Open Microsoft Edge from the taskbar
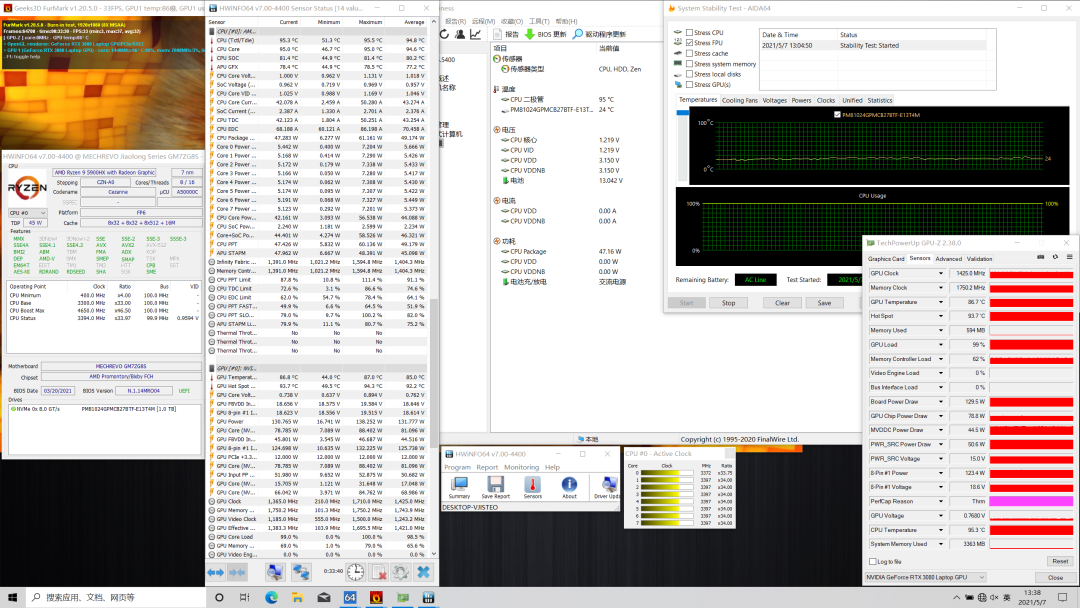This screenshot has width=1080, height=608. (x=271, y=597)
